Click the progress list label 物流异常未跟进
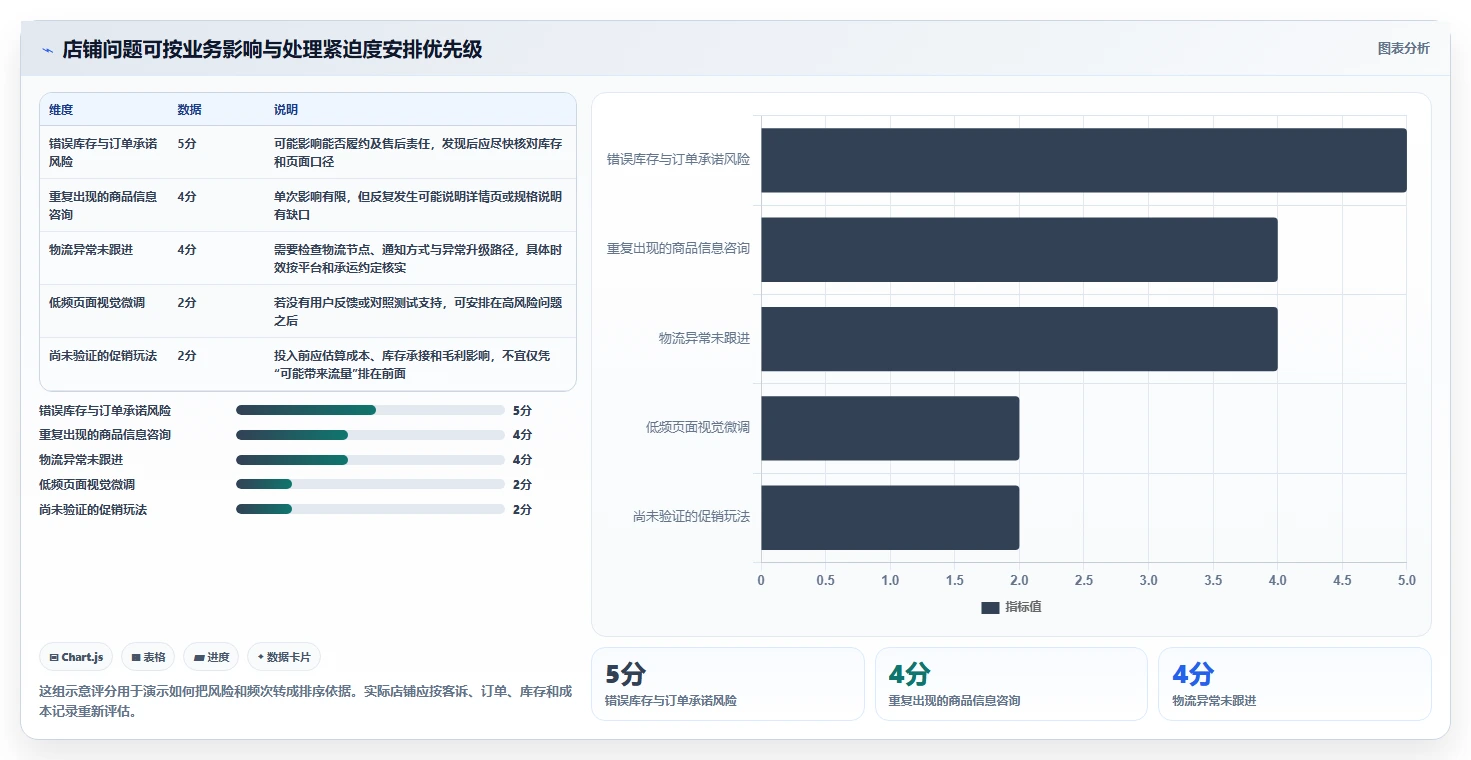Viewport: 1471px width, 760px height. click(81, 460)
